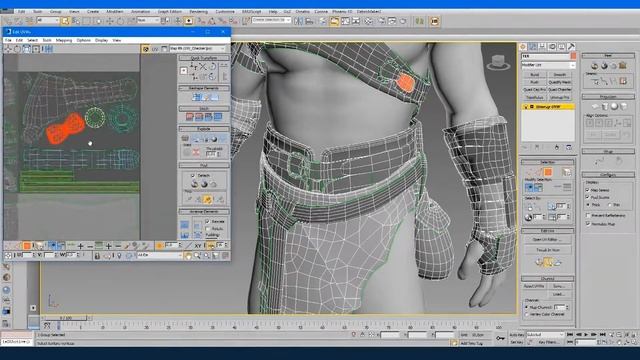Click the Configure Modifier Sets icon below stack
Screen dimensions: 640x360
pos(569,147)
